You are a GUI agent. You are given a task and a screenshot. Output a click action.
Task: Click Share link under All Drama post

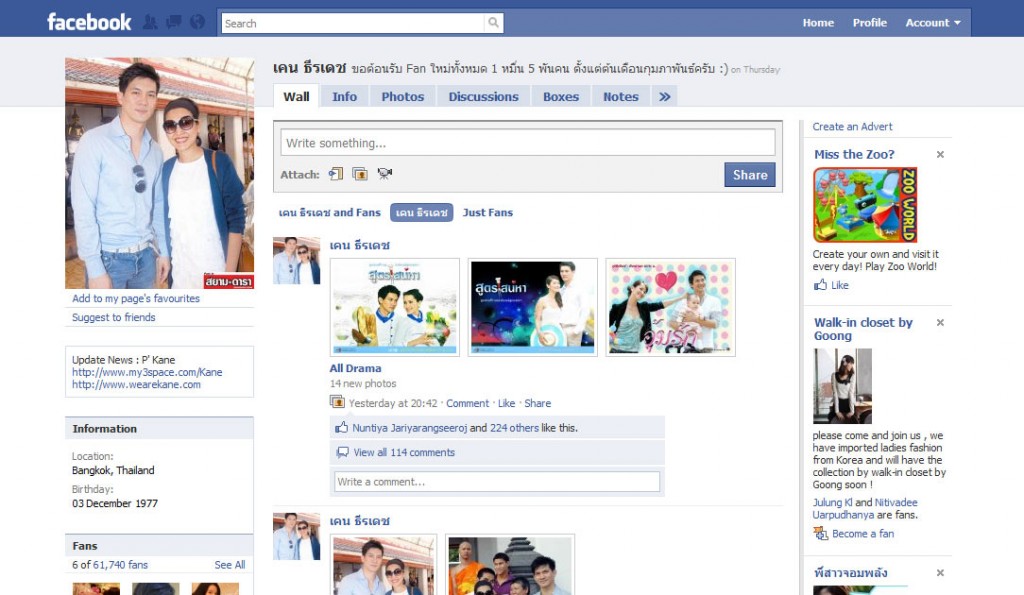click(537, 404)
